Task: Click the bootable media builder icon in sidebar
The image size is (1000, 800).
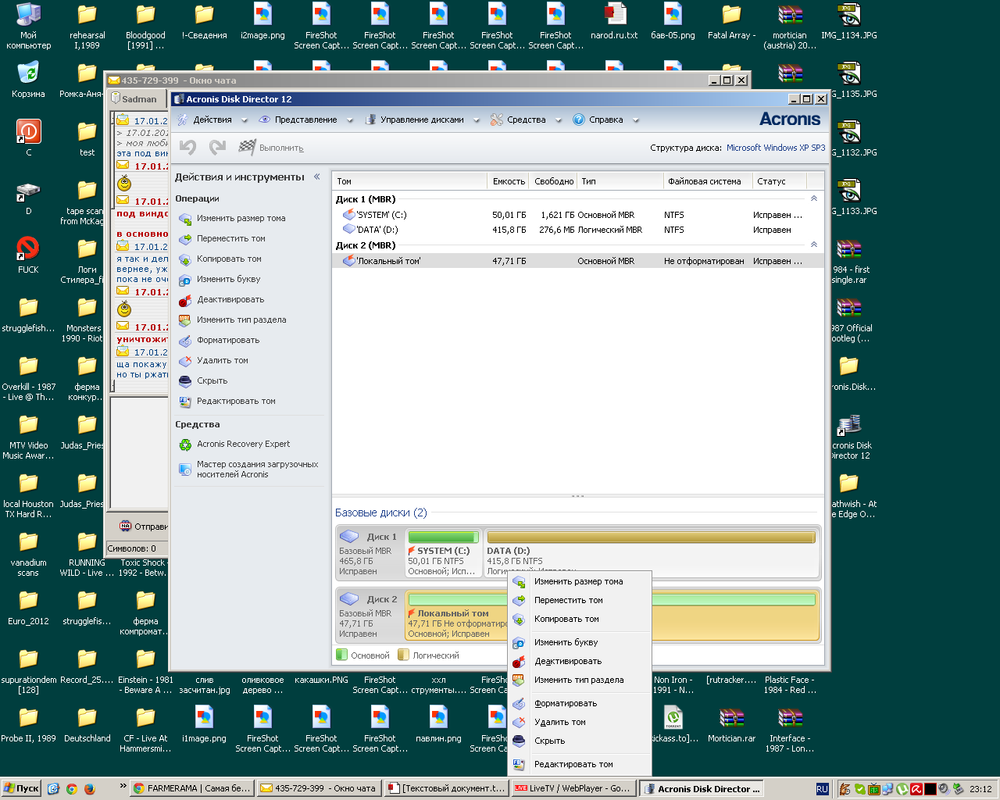Action: pos(185,470)
